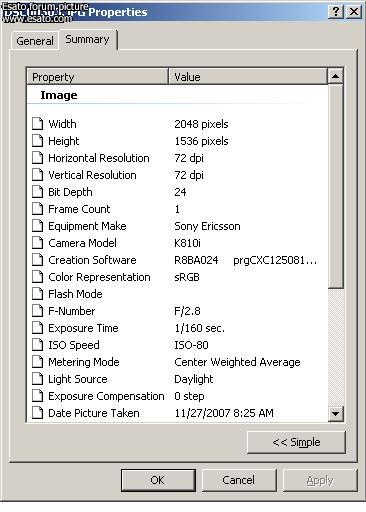Select the Exposure Compensation property label

[x=106, y=396]
